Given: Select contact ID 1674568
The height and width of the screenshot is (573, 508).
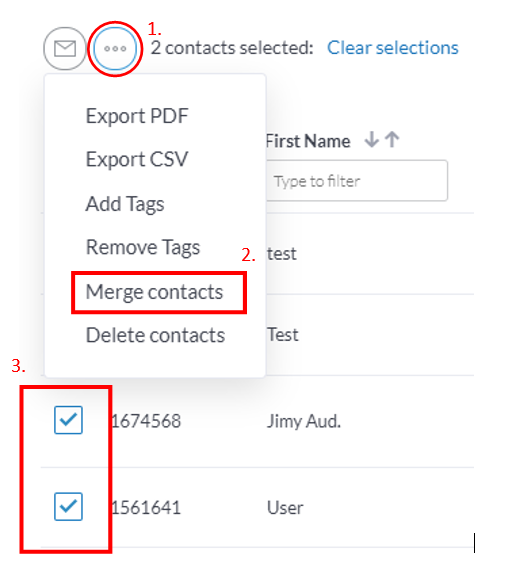Looking at the screenshot, I should coord(146,421).
